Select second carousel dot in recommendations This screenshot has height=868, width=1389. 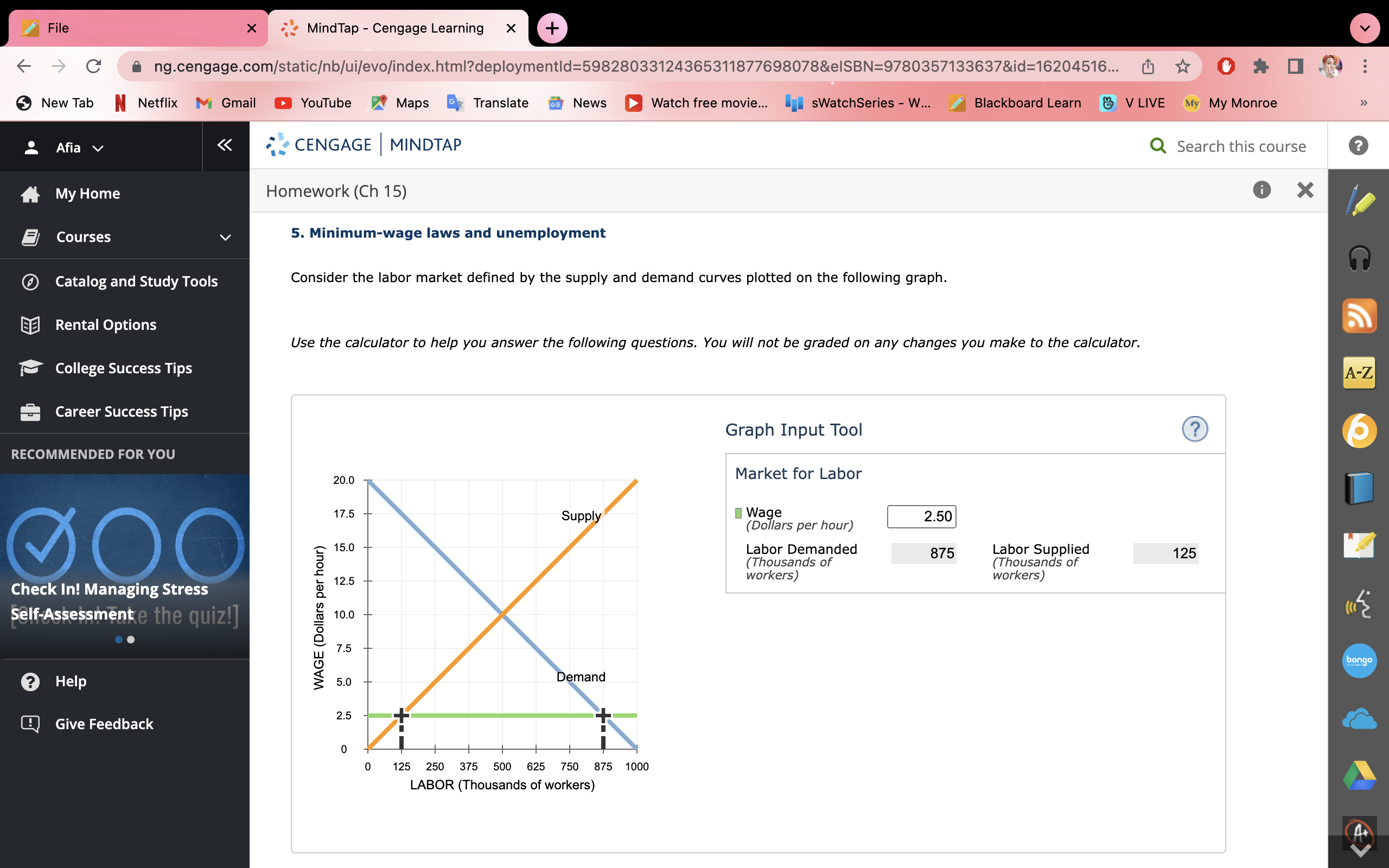pos(131,640)
